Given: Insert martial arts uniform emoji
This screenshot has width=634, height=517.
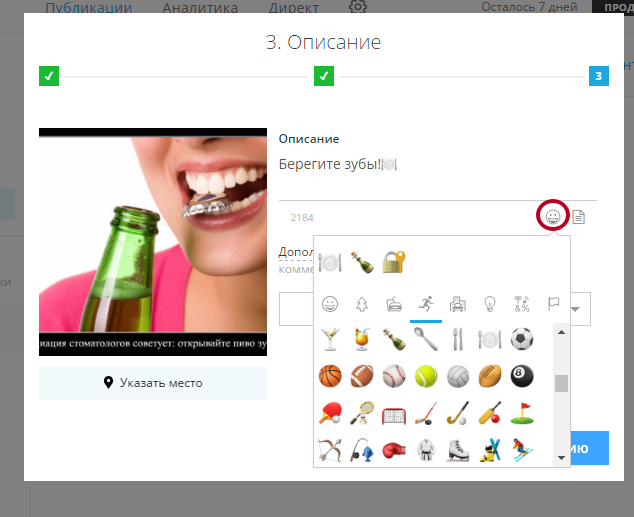Looking at the screenshot, I should point(426,450).
